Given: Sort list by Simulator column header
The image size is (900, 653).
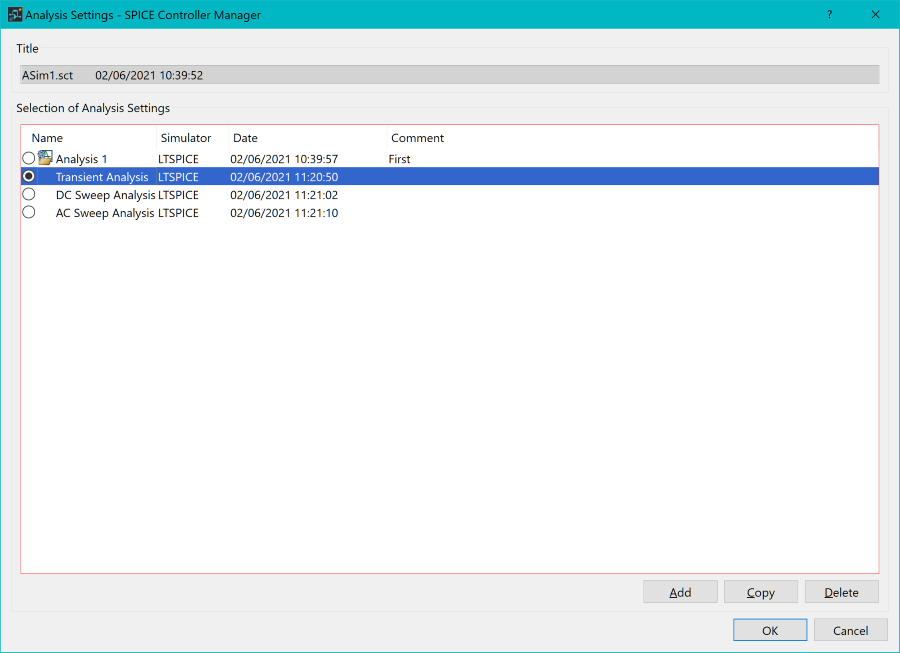Looking at the screenshot, I should [x=187, y=138].
